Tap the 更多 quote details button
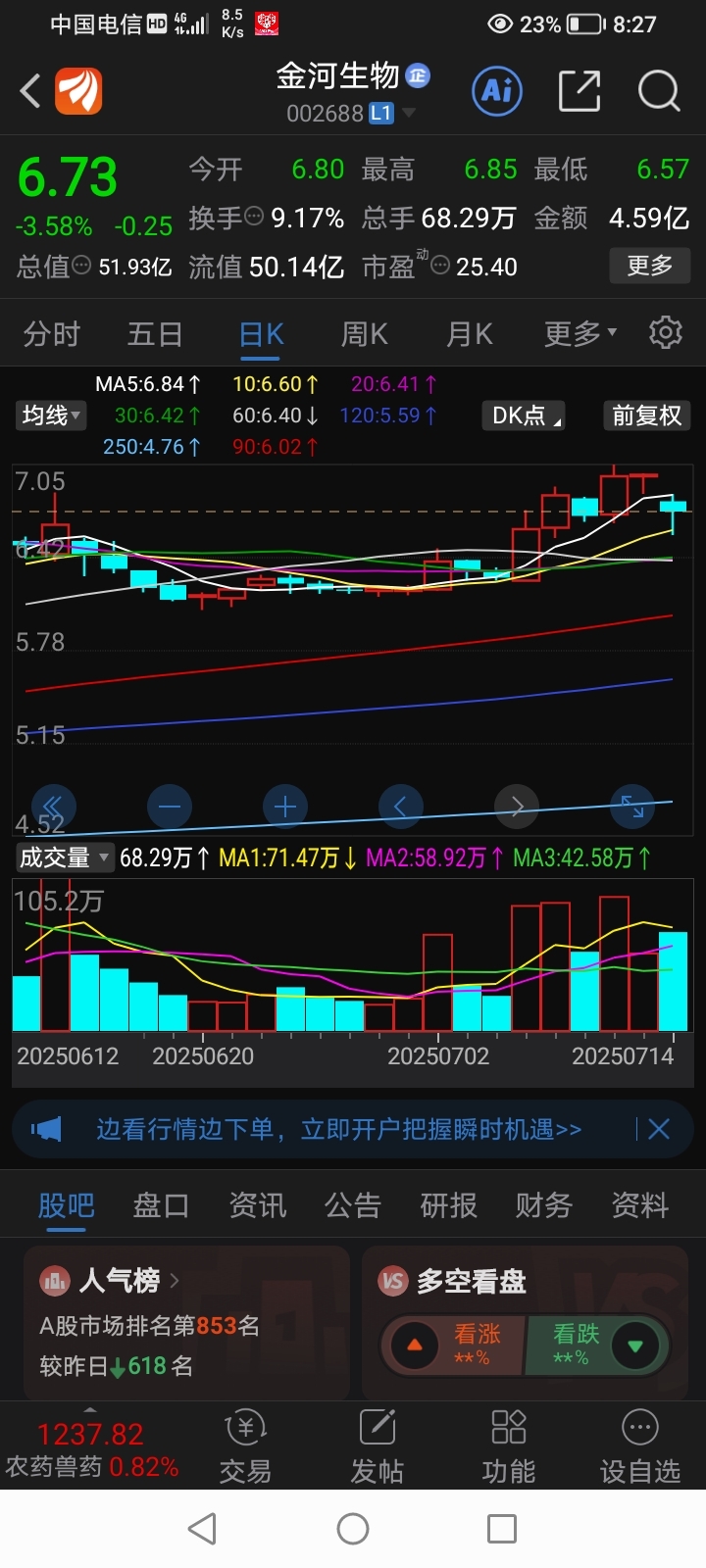This screenshot has width=706, height=1568. coord(650,265)
